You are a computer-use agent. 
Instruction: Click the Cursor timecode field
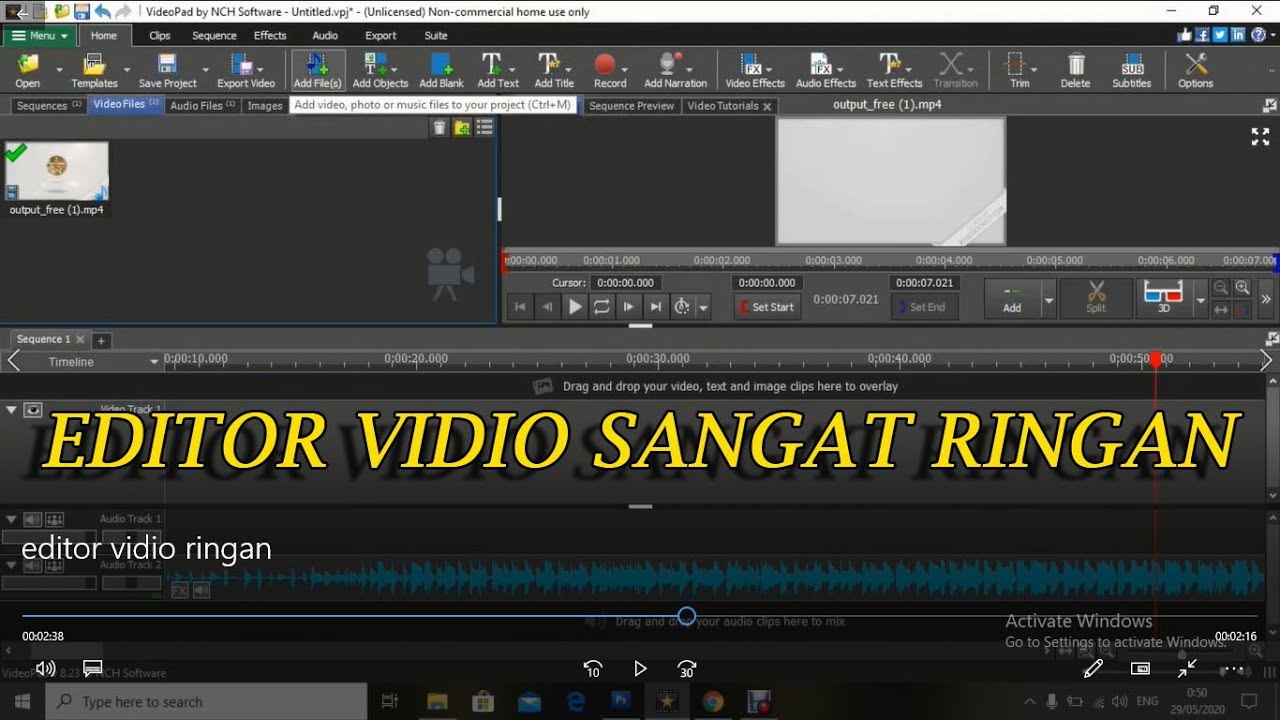[625, 283]
